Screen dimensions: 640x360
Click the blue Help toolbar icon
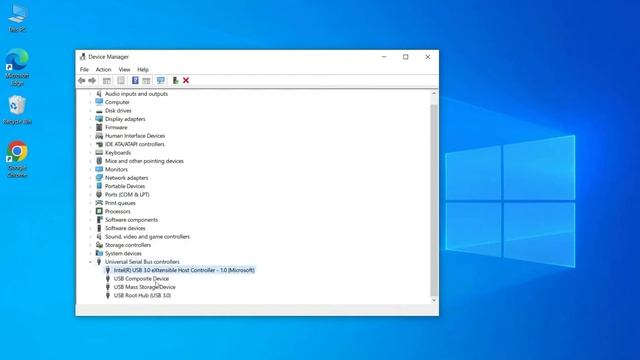point(135,80)
